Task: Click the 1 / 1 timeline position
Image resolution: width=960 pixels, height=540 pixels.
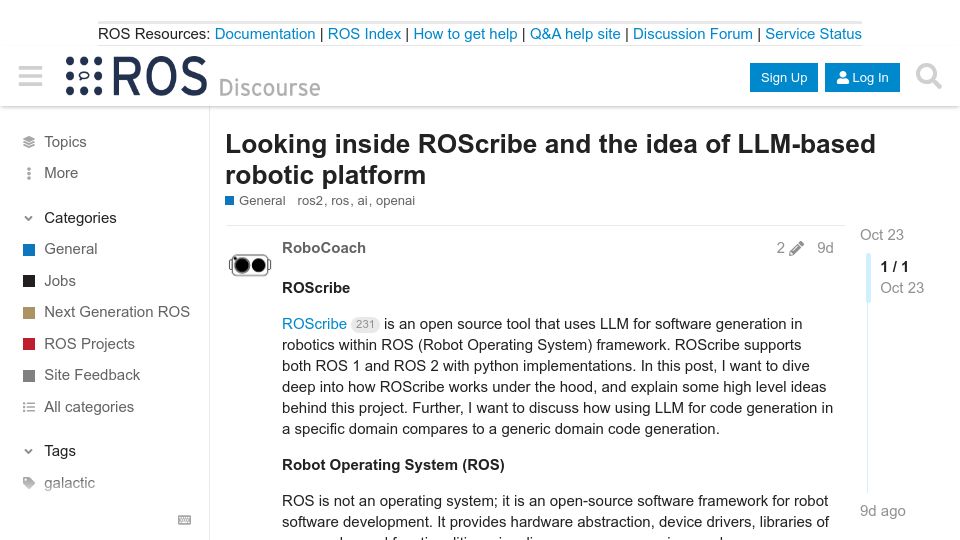Action: click(894, 267)
